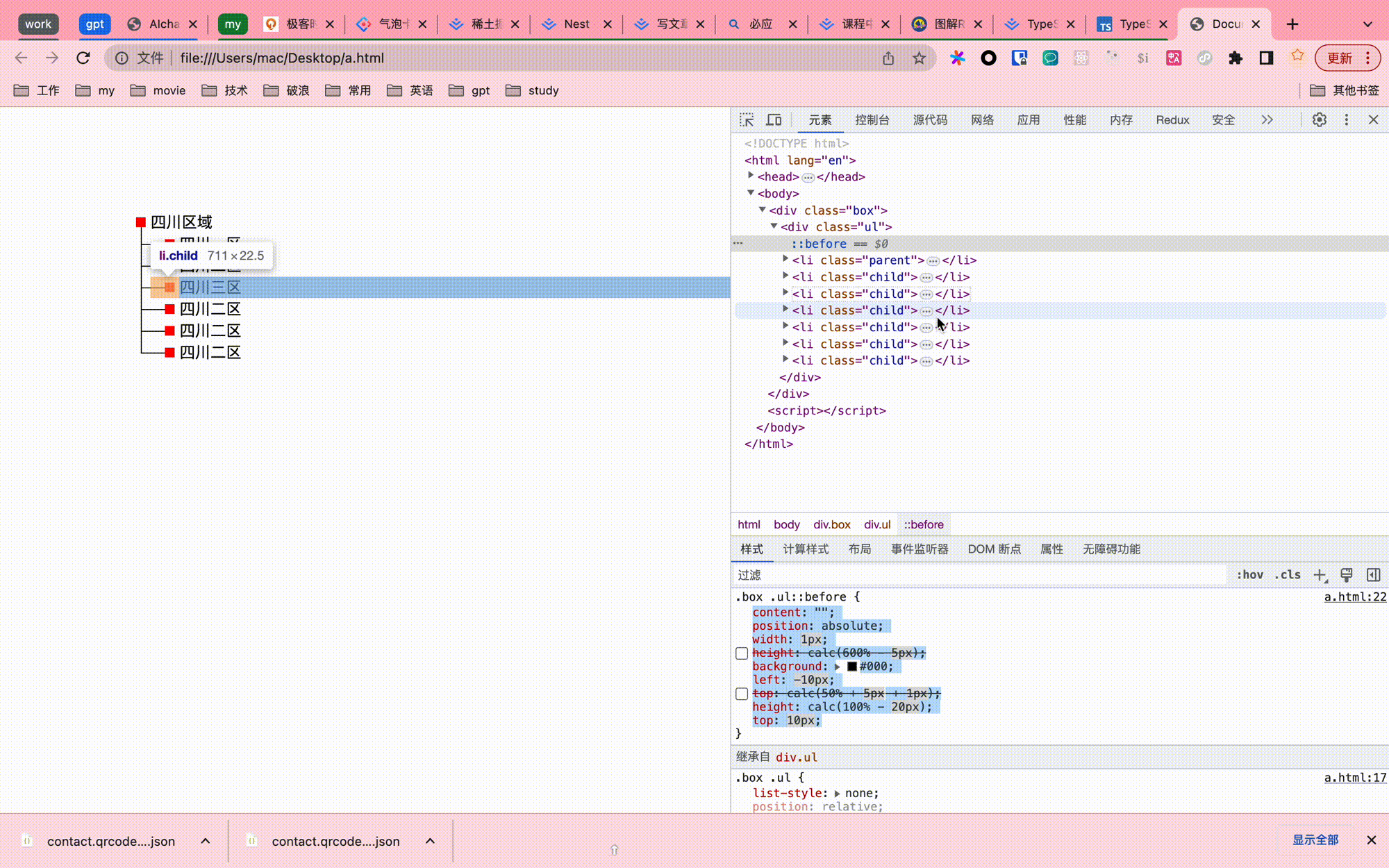Open the DevTools three-dot options menu
Viewport: 1389px width, 868px height.
[x=1346, y=119]
